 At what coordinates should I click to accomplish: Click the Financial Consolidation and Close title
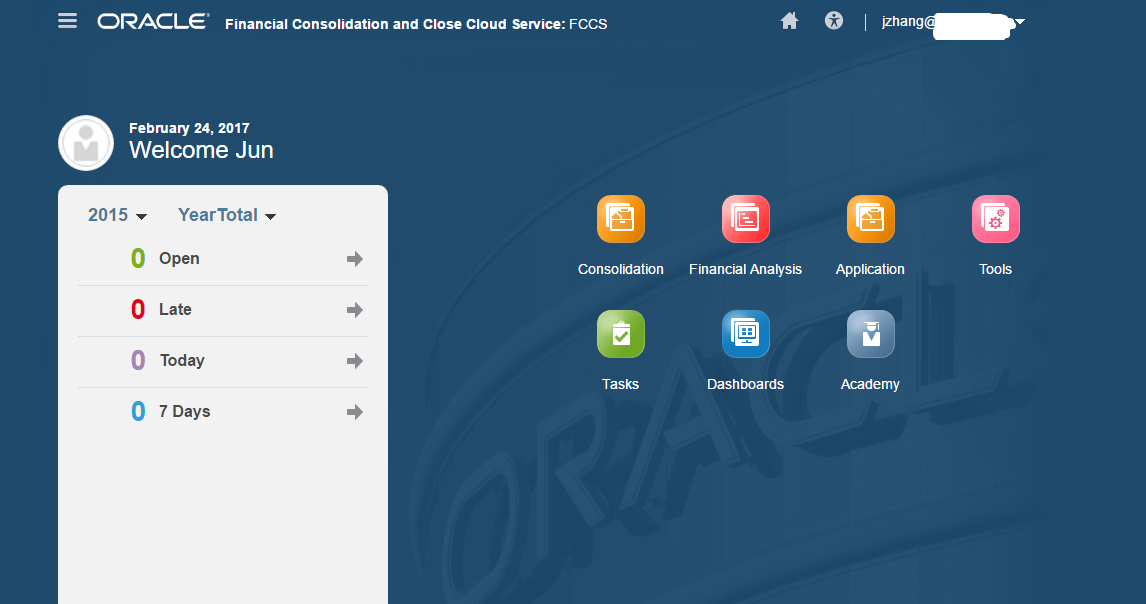(416, 24)
